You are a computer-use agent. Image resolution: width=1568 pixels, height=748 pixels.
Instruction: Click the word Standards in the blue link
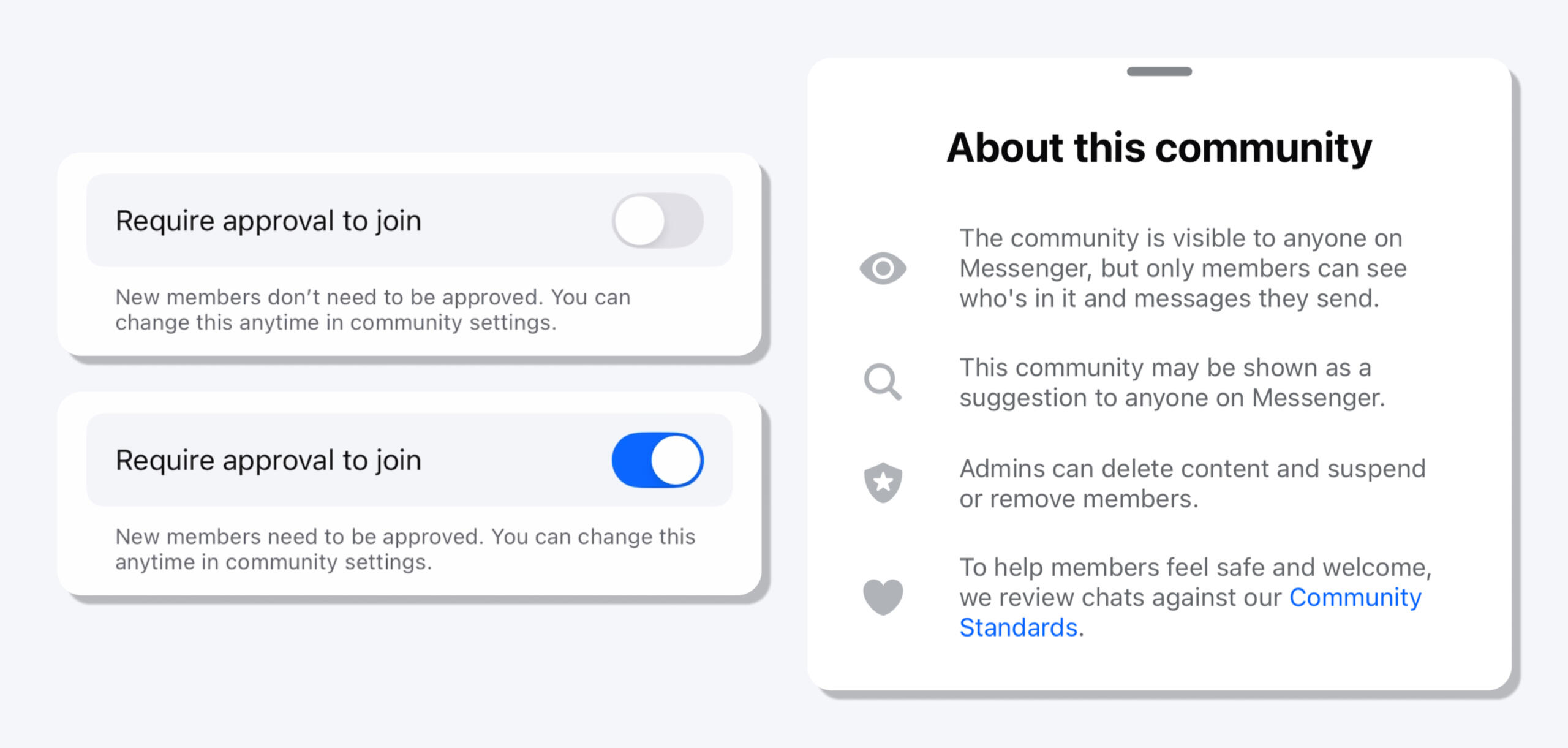pyautogui.click(x=1018, y=627)
